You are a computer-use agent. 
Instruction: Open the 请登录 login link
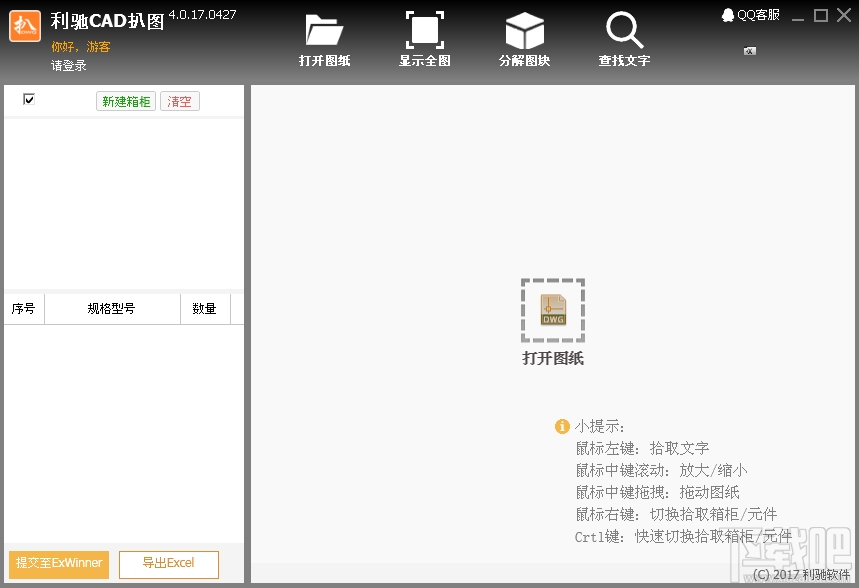pos(68,65)
